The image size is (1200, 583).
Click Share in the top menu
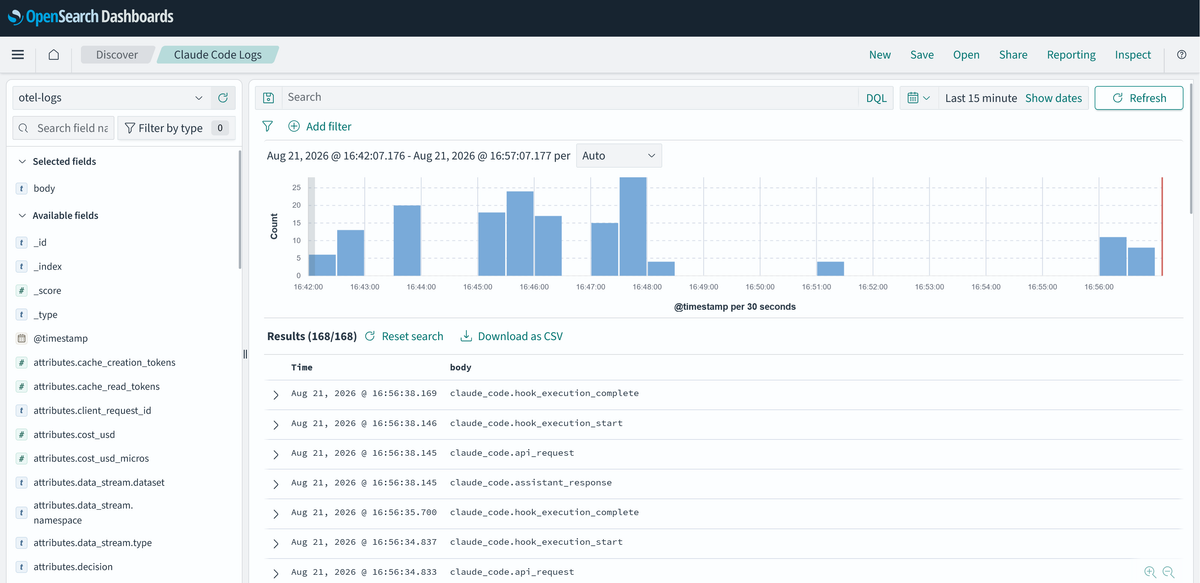click(x=1013, y=55)
